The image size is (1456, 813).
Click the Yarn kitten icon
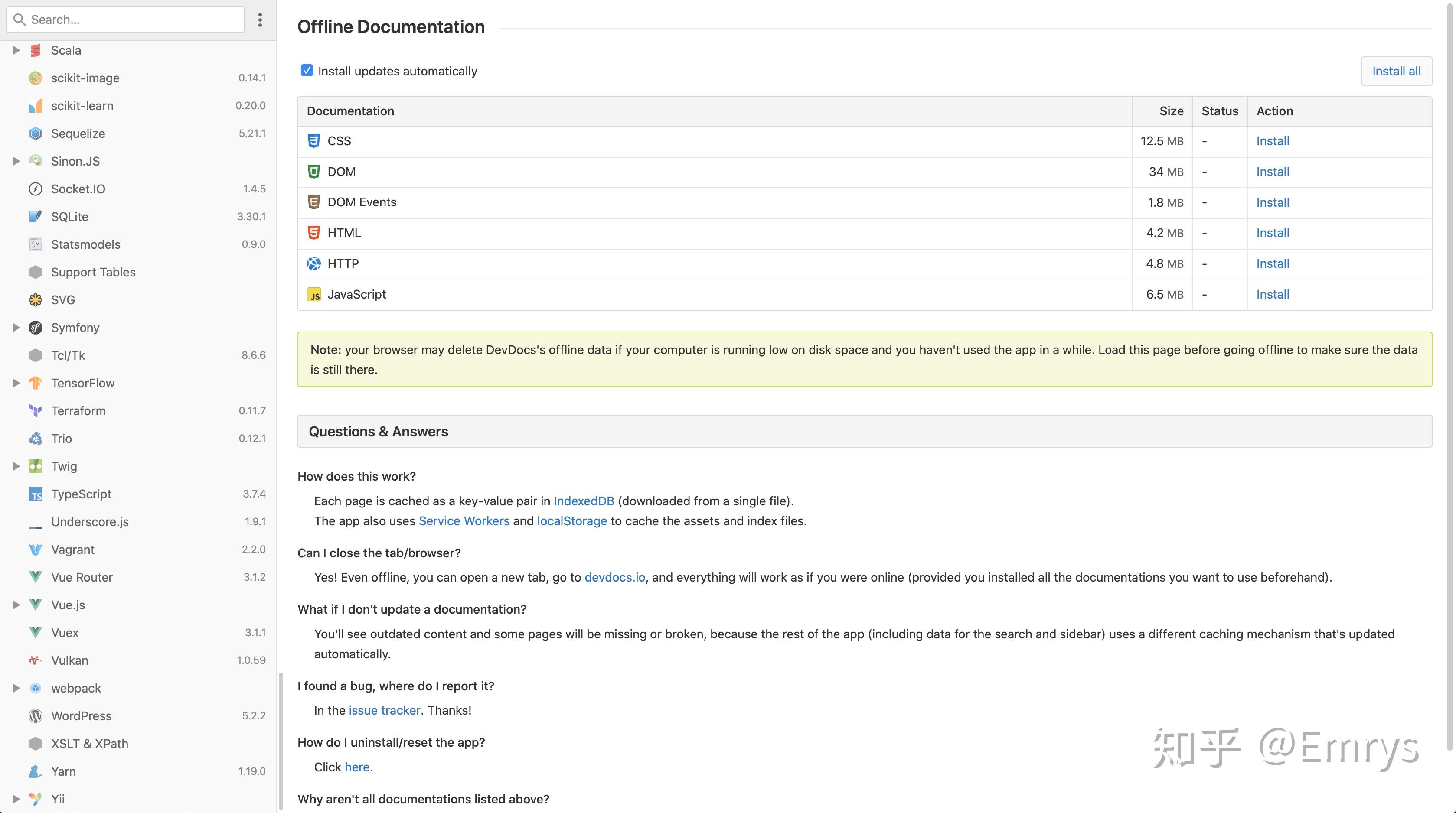click(35, 771)
